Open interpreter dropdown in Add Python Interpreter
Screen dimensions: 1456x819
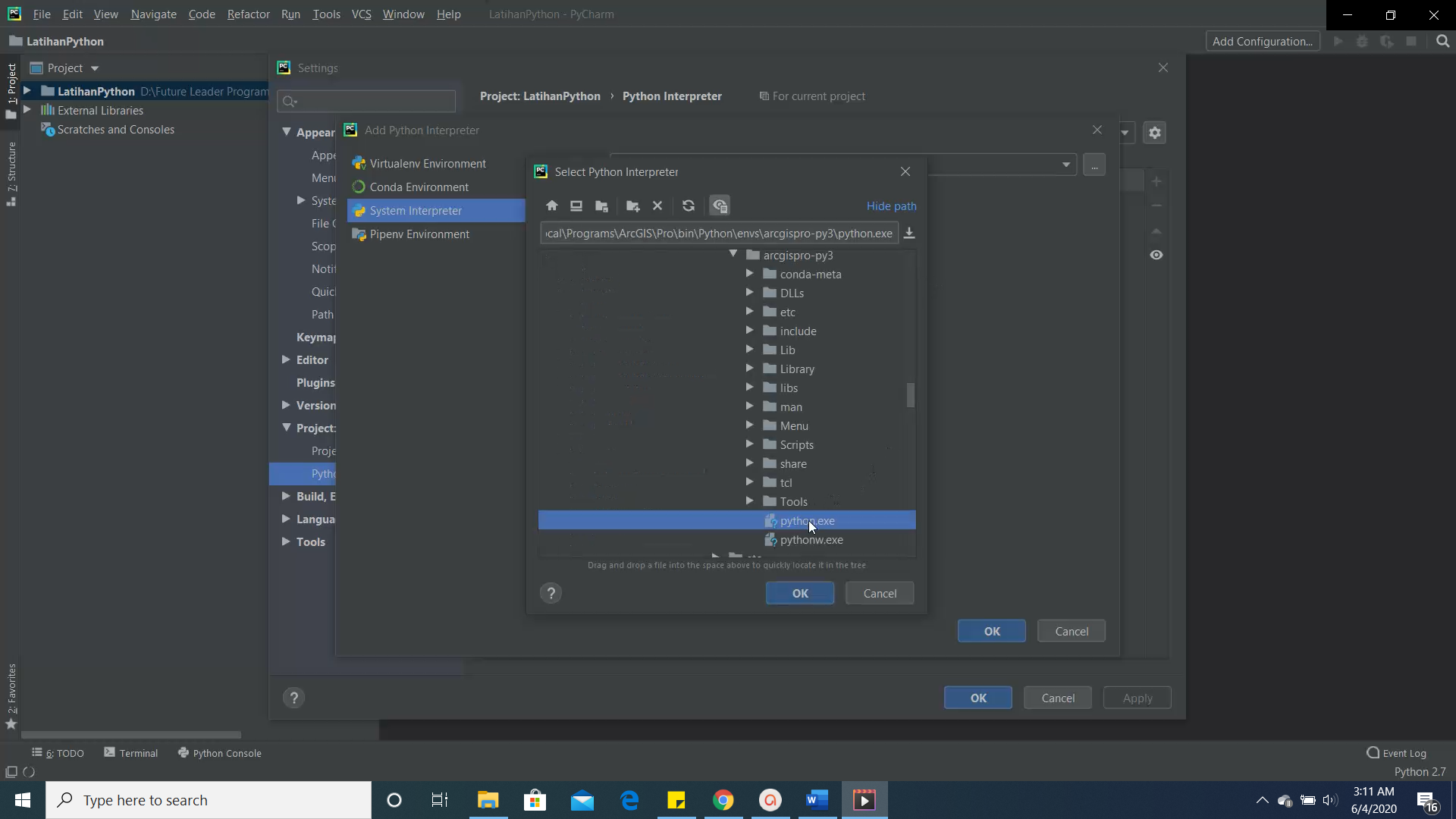pyautogui.click(x=1066, y=165)
